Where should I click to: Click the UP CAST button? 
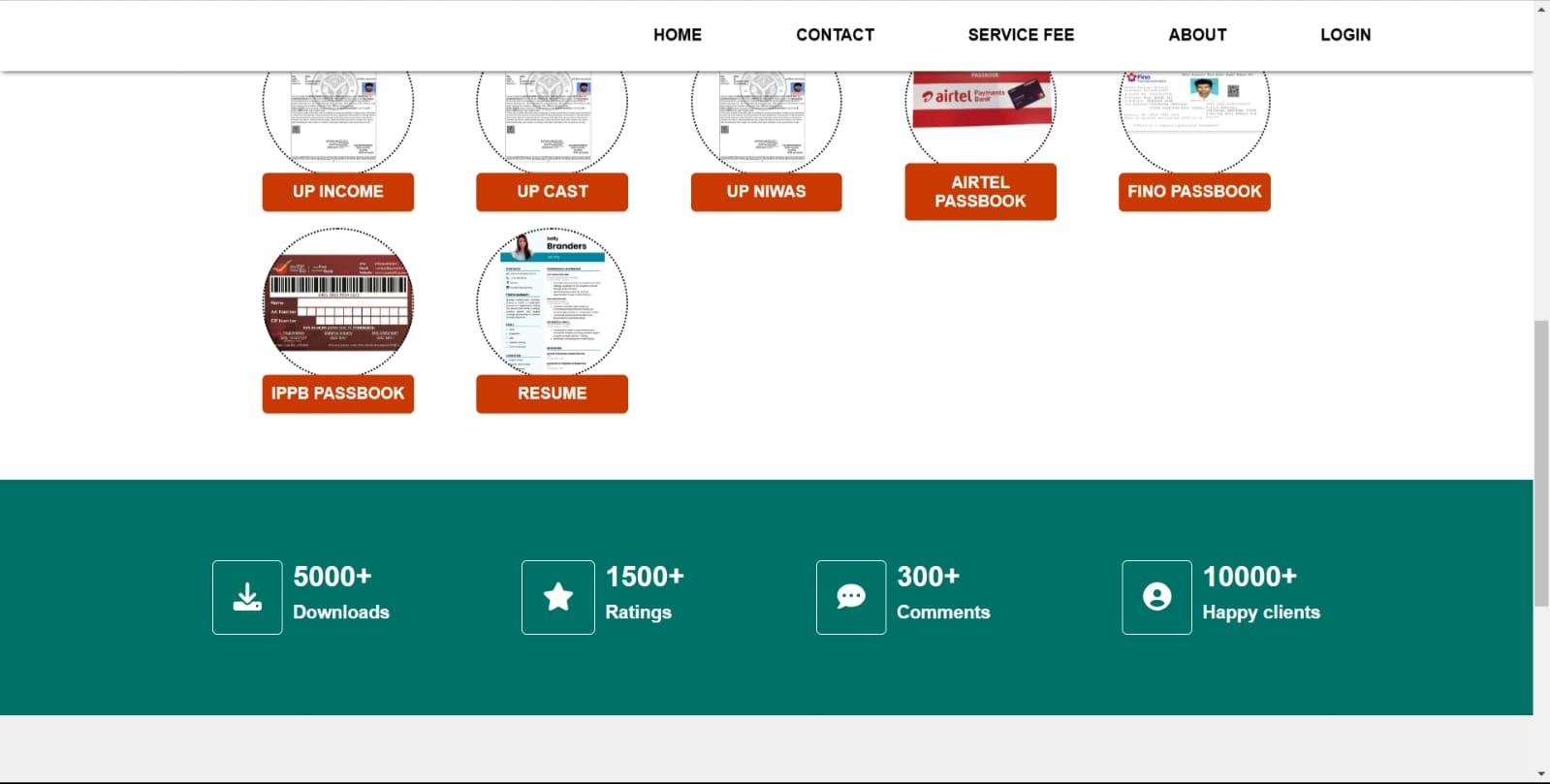(x=552, y=192)
